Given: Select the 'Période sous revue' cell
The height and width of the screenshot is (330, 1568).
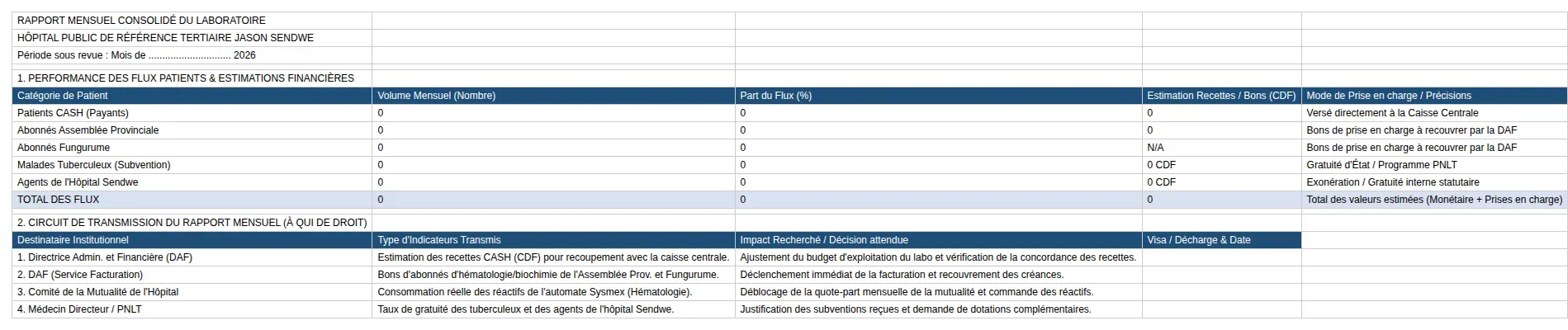Looking at the screenshot, I should 192,55.
